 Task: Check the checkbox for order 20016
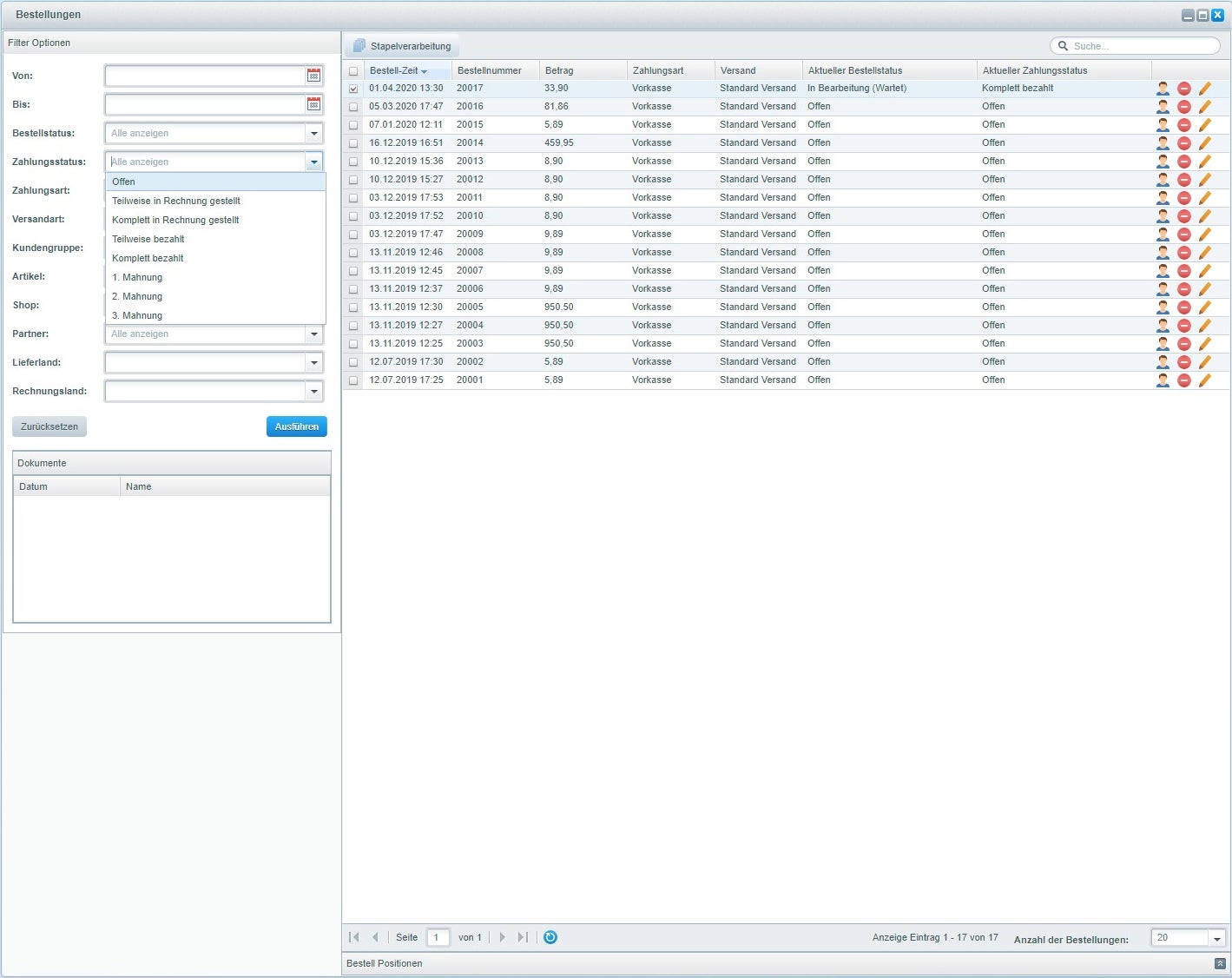click(353, 107)
